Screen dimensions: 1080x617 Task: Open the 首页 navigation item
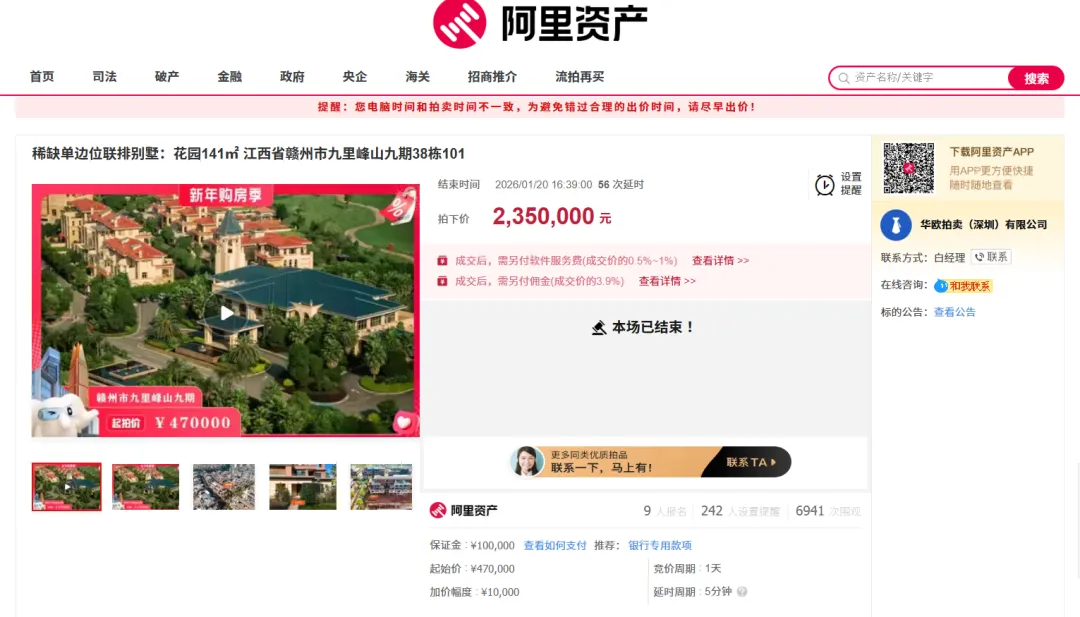42,76
